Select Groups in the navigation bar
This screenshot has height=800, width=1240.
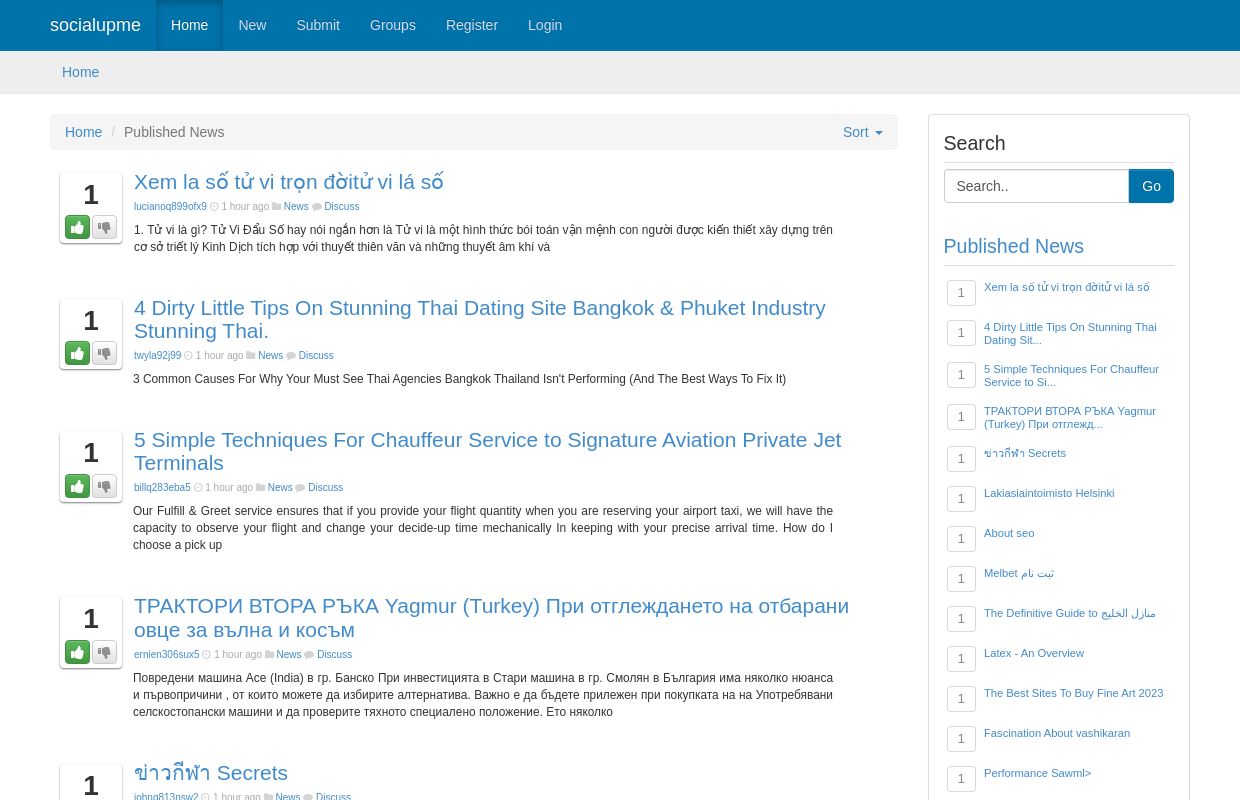click(392, 25)
